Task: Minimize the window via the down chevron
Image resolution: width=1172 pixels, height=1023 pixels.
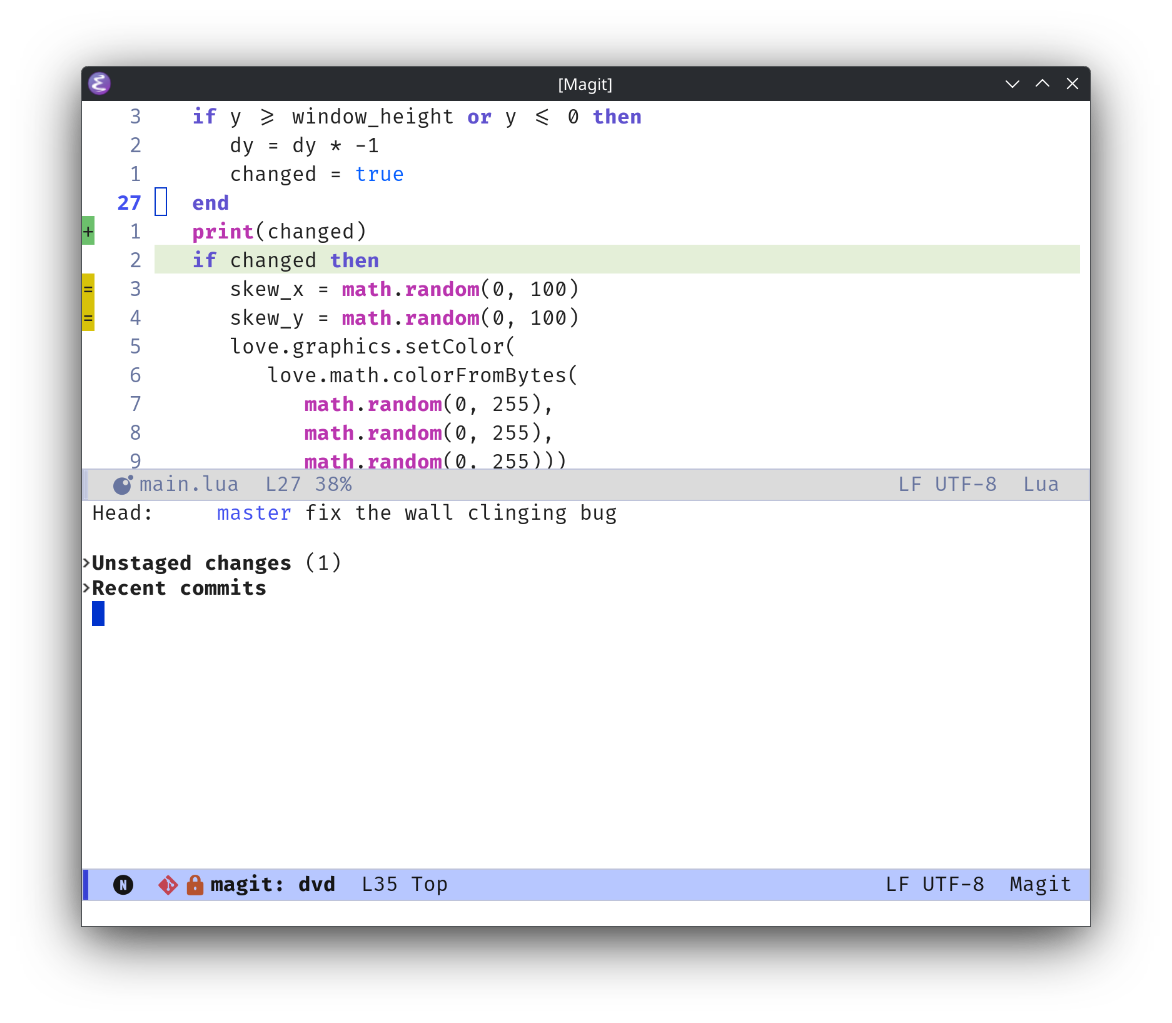Action: point(1012,84)
